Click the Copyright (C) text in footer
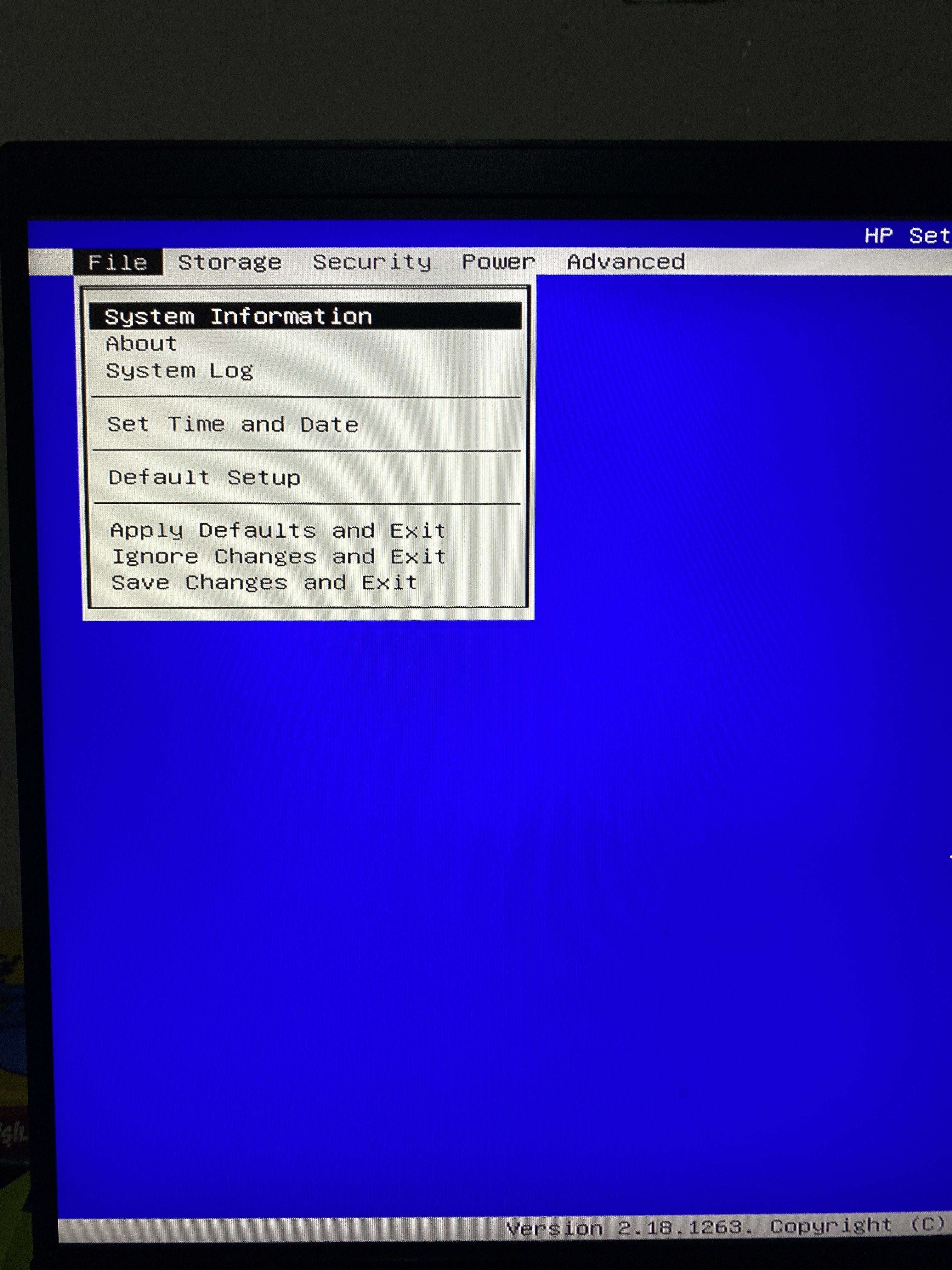 click(857, 1226)
